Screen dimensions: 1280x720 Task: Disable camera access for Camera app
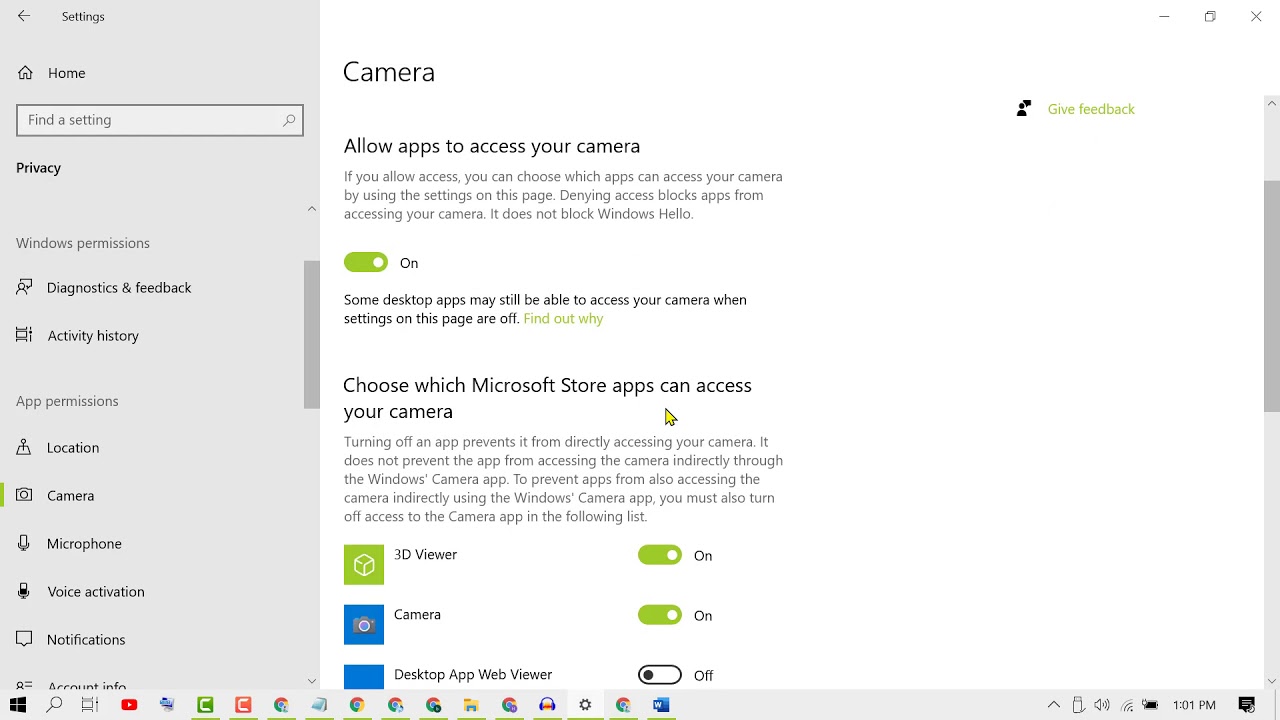point(660,615)
